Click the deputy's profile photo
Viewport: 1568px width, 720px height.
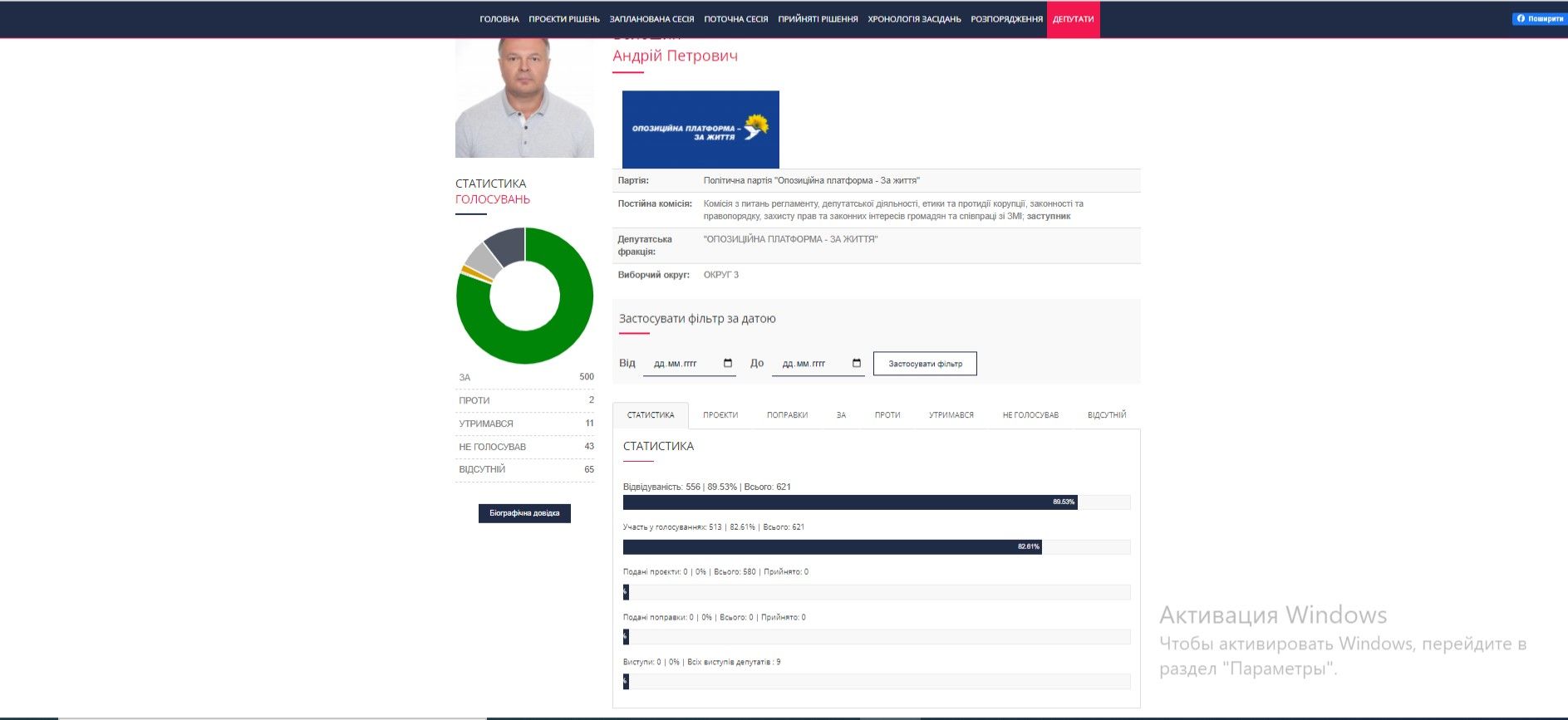pyautogui.click(x=524, y=97)
